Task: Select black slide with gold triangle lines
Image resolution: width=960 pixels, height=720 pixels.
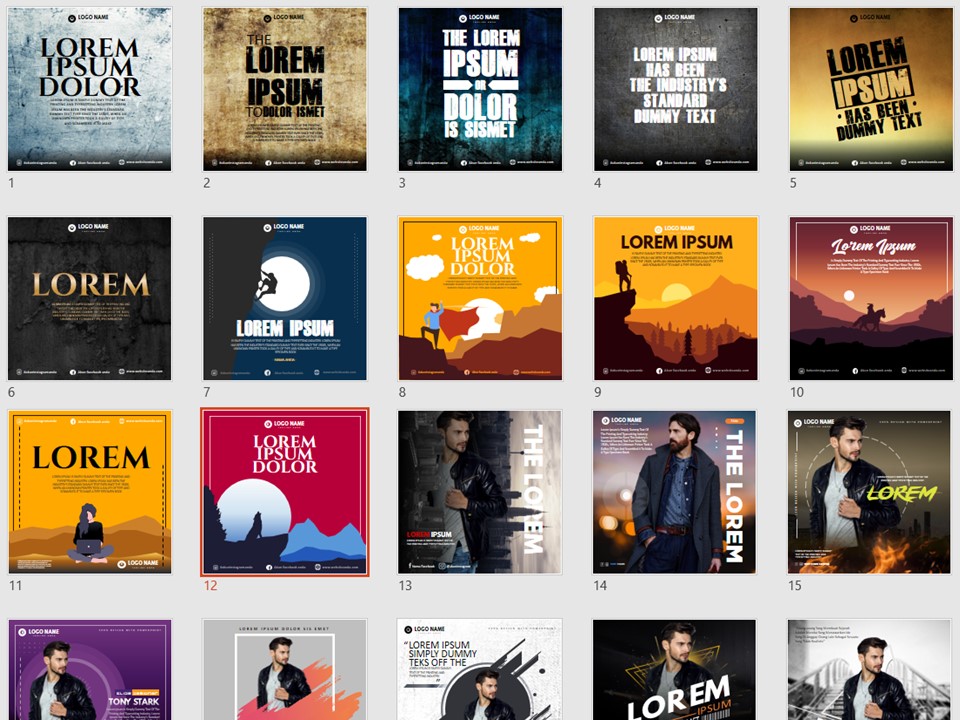Action: 675,670
